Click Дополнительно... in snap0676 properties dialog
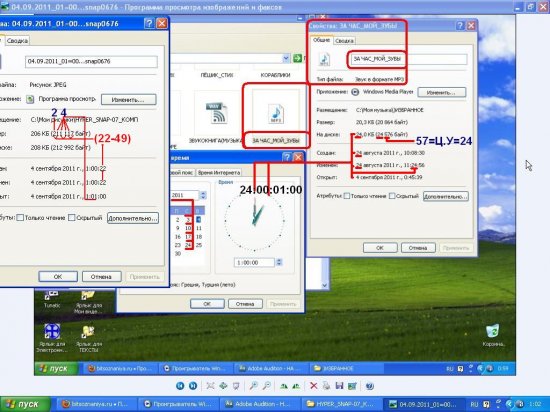 point(133,218)
